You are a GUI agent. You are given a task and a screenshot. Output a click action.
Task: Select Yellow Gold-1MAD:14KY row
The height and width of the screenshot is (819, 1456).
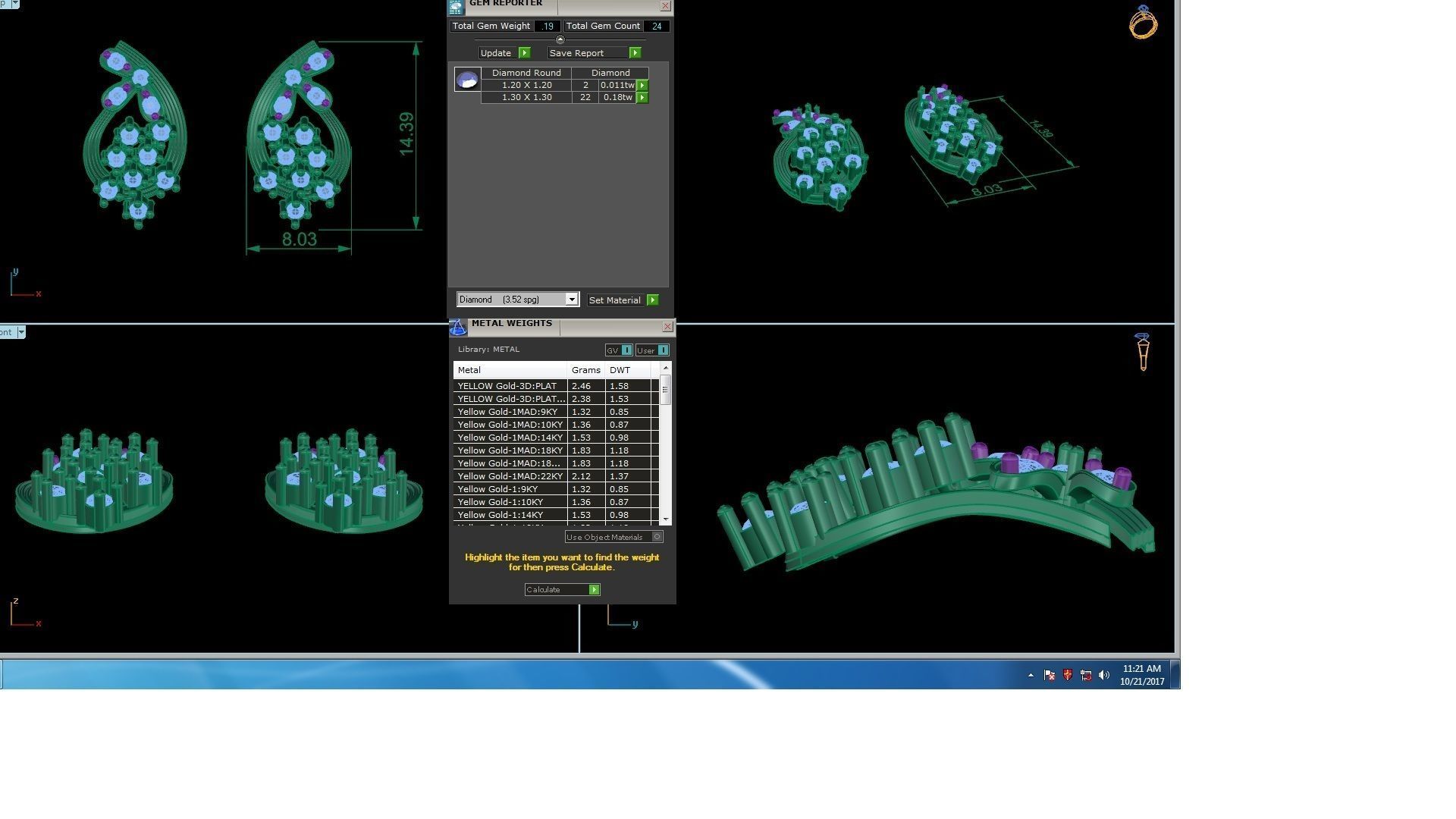click(510, 438)
